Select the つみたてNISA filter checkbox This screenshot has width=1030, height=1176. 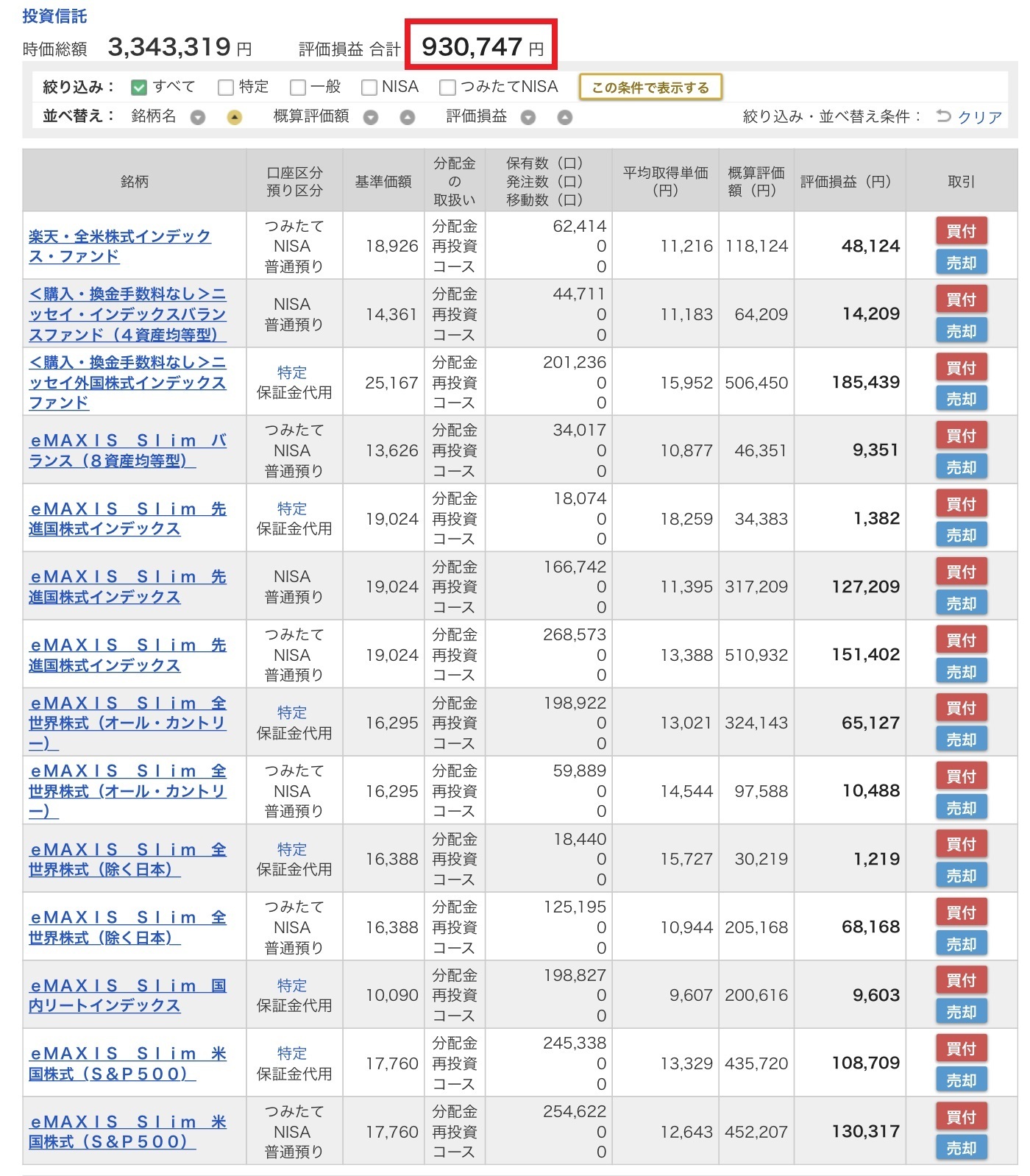(447, 88)
